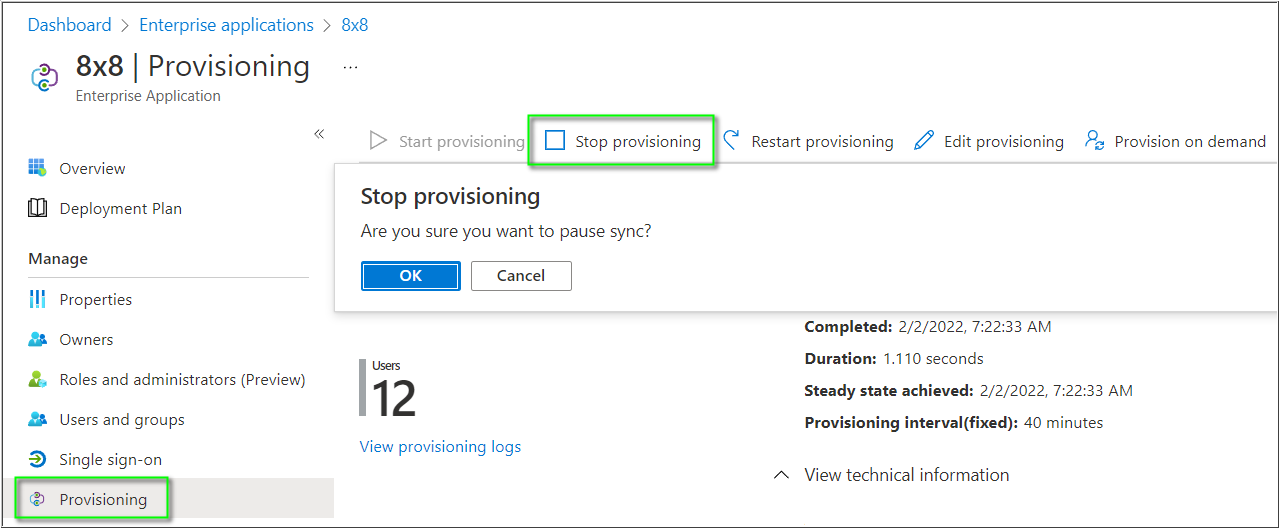The width and height of the screenshot is (1279, 528).
Task: Click the Enterprise Application subtitle
Action: tap(148, 96)
